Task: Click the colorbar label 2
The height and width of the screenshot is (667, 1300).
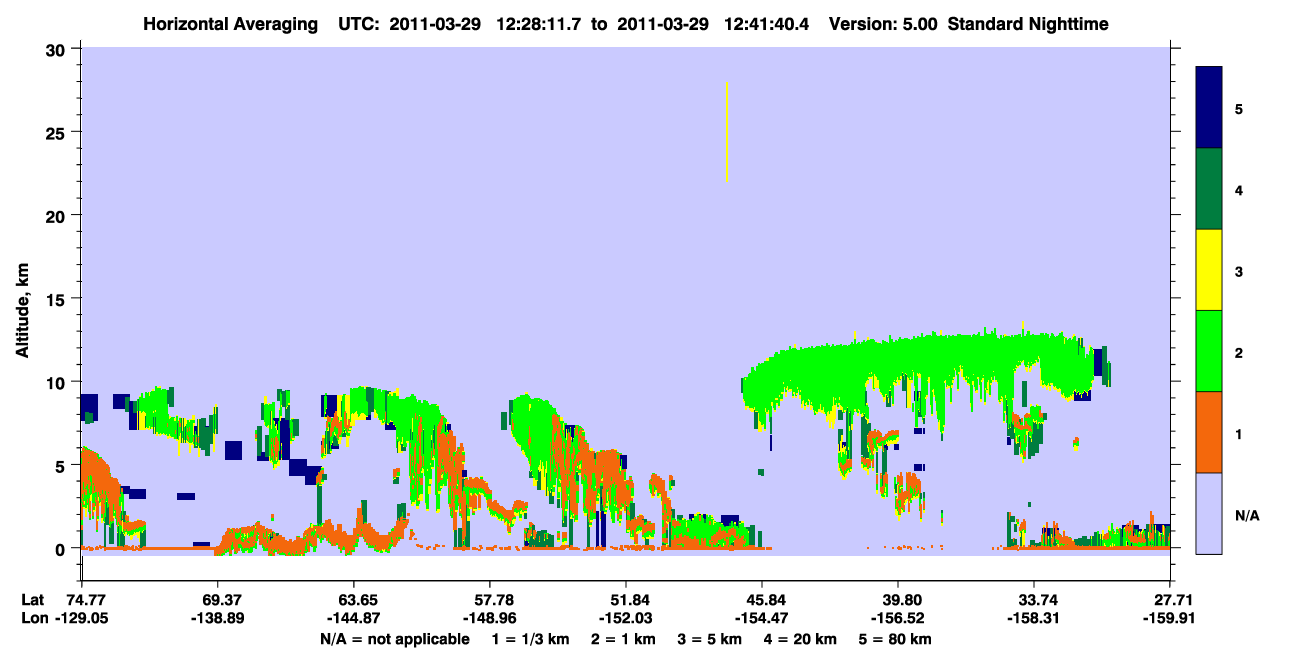Action: pyautogui.click(x=1239, y=352)
